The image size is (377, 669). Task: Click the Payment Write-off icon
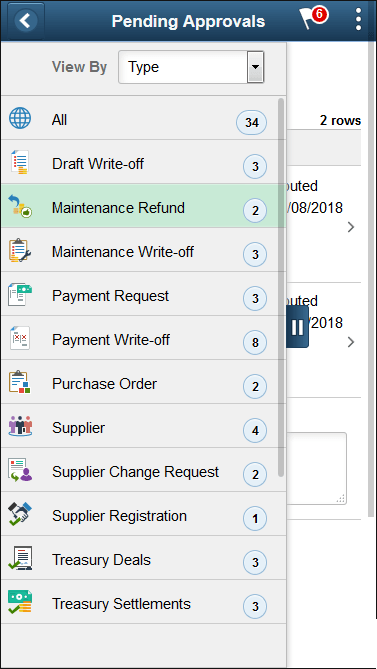pos(20,338)
